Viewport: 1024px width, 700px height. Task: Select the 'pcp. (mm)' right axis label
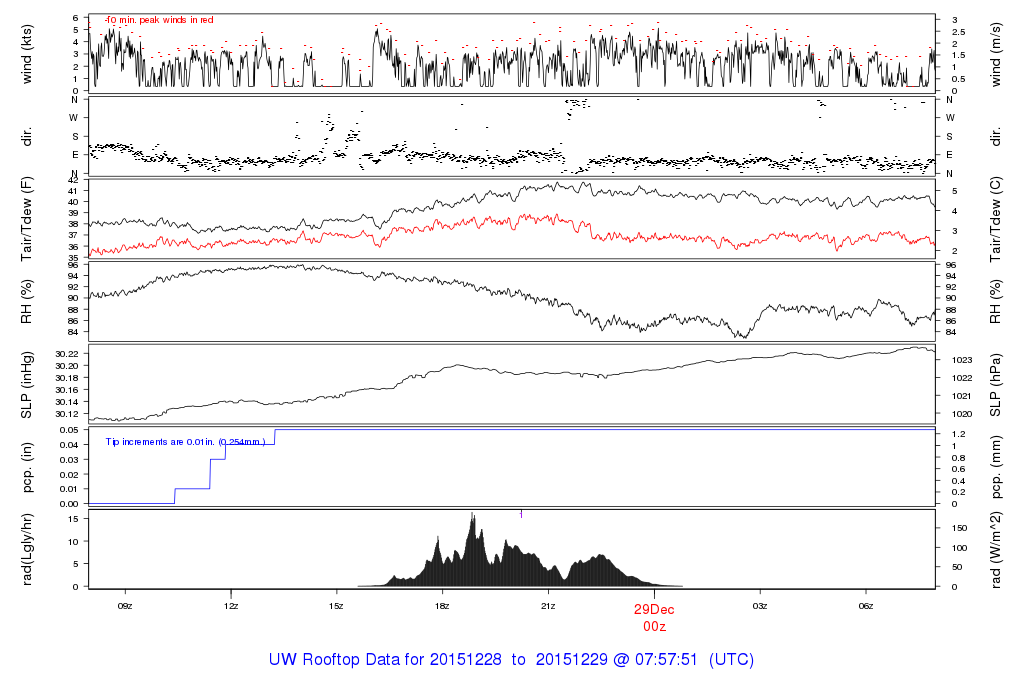997,468
